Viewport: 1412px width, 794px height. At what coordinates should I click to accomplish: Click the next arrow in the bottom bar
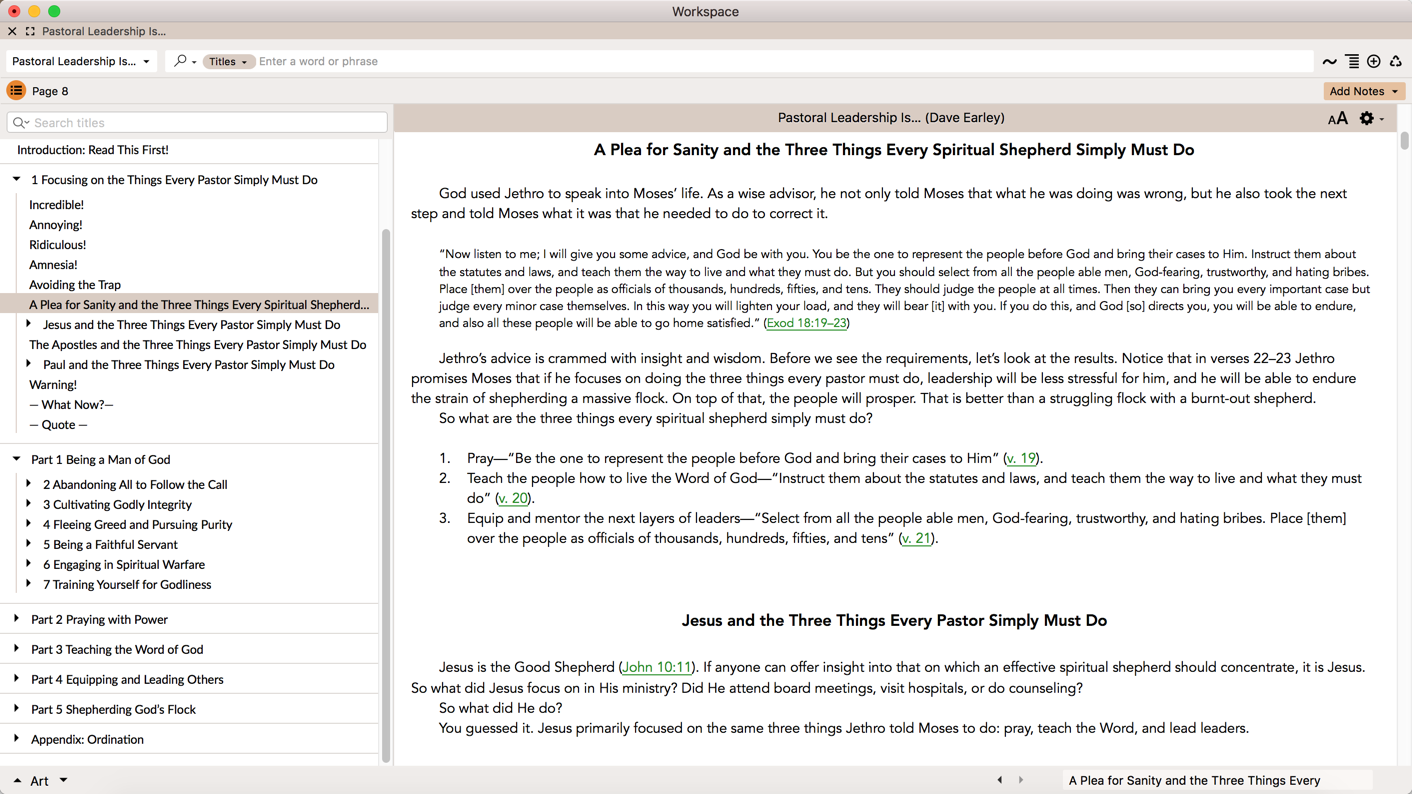[x=1021, y=780]
